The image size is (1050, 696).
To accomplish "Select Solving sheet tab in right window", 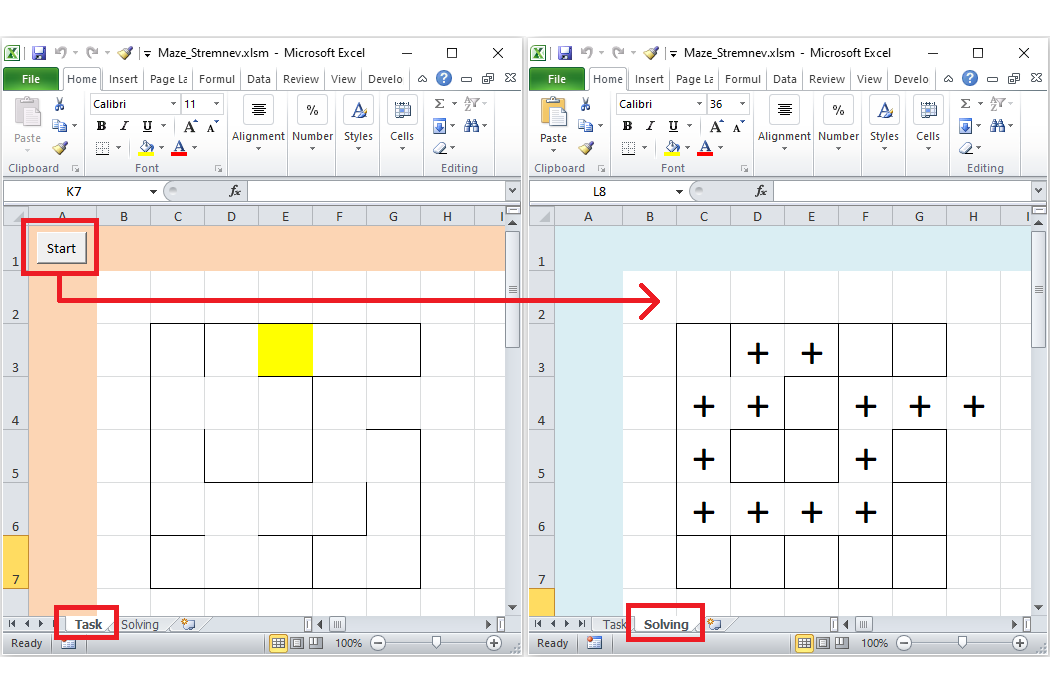I will [666, 624].
